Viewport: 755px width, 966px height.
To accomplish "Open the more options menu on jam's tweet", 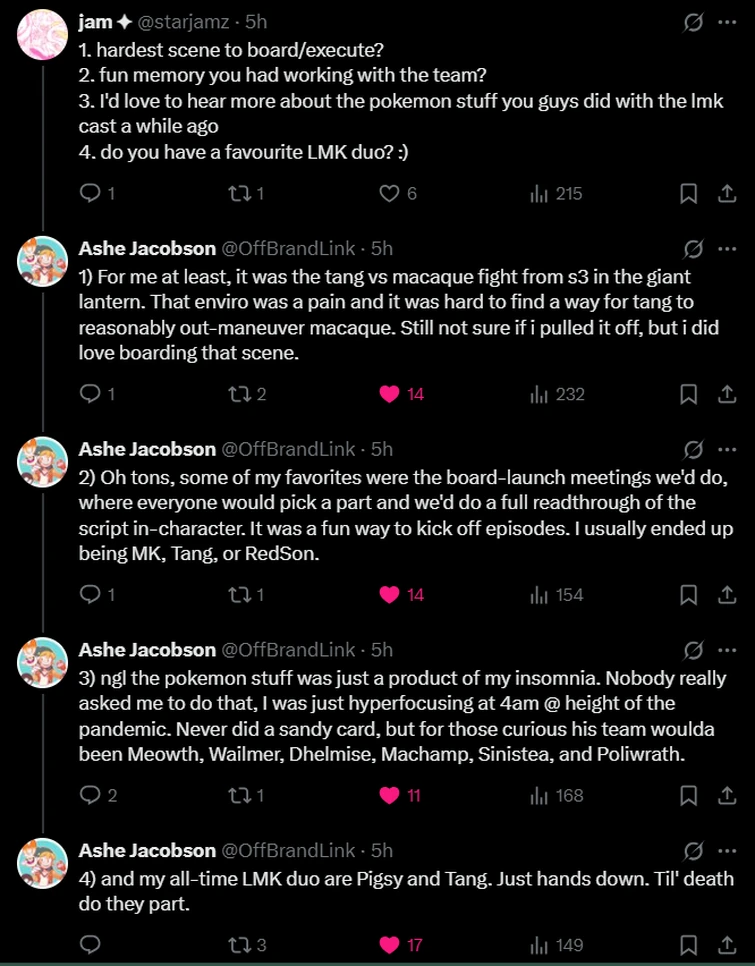I will coord(725,21).
